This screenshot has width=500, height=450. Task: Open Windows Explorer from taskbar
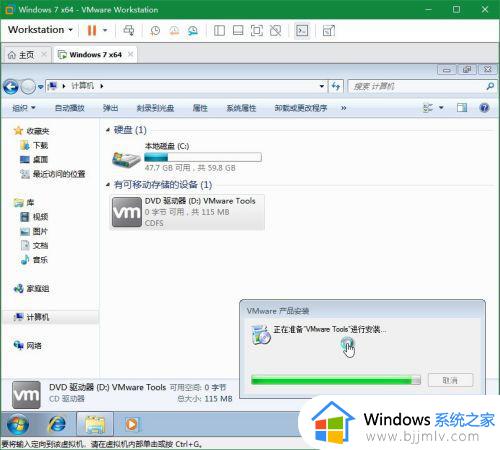click(95, 424)
